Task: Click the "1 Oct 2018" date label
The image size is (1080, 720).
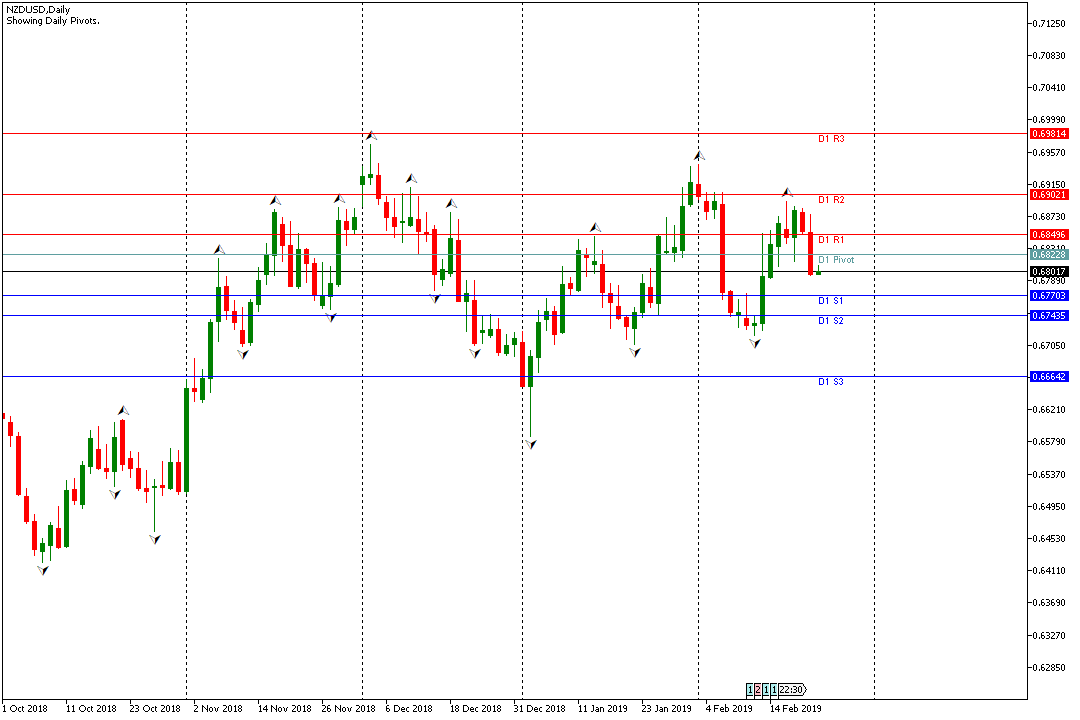Action: pyautogui.click(x=25, y=708)
